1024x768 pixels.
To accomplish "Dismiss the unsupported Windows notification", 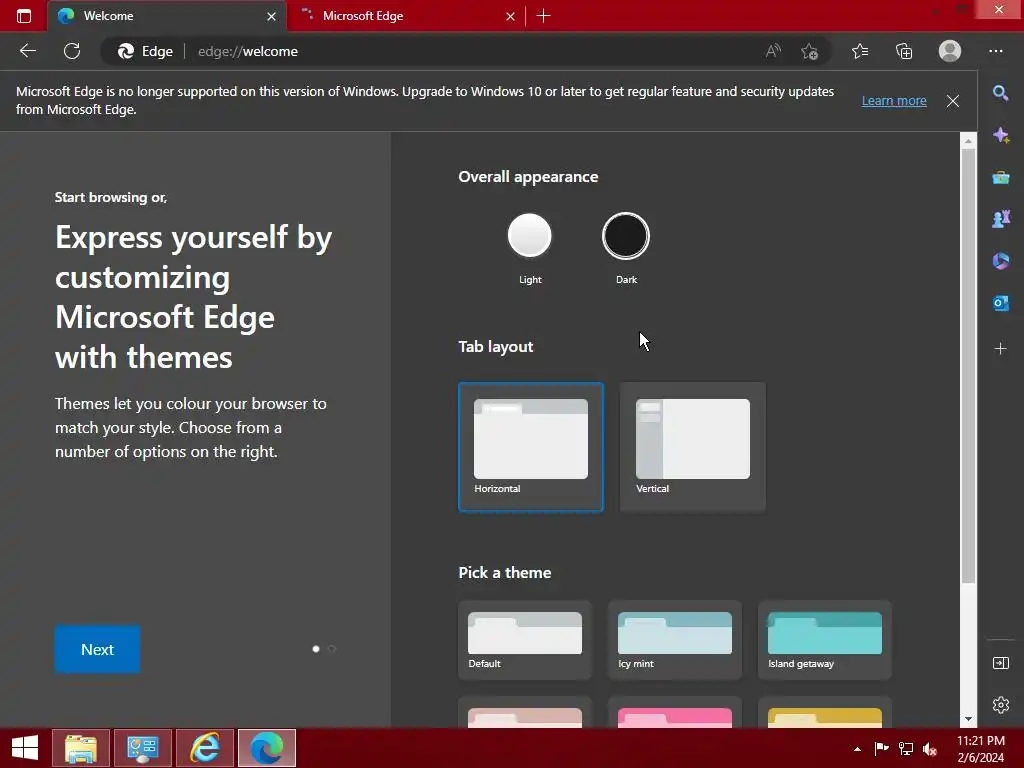I will [953, 101].
